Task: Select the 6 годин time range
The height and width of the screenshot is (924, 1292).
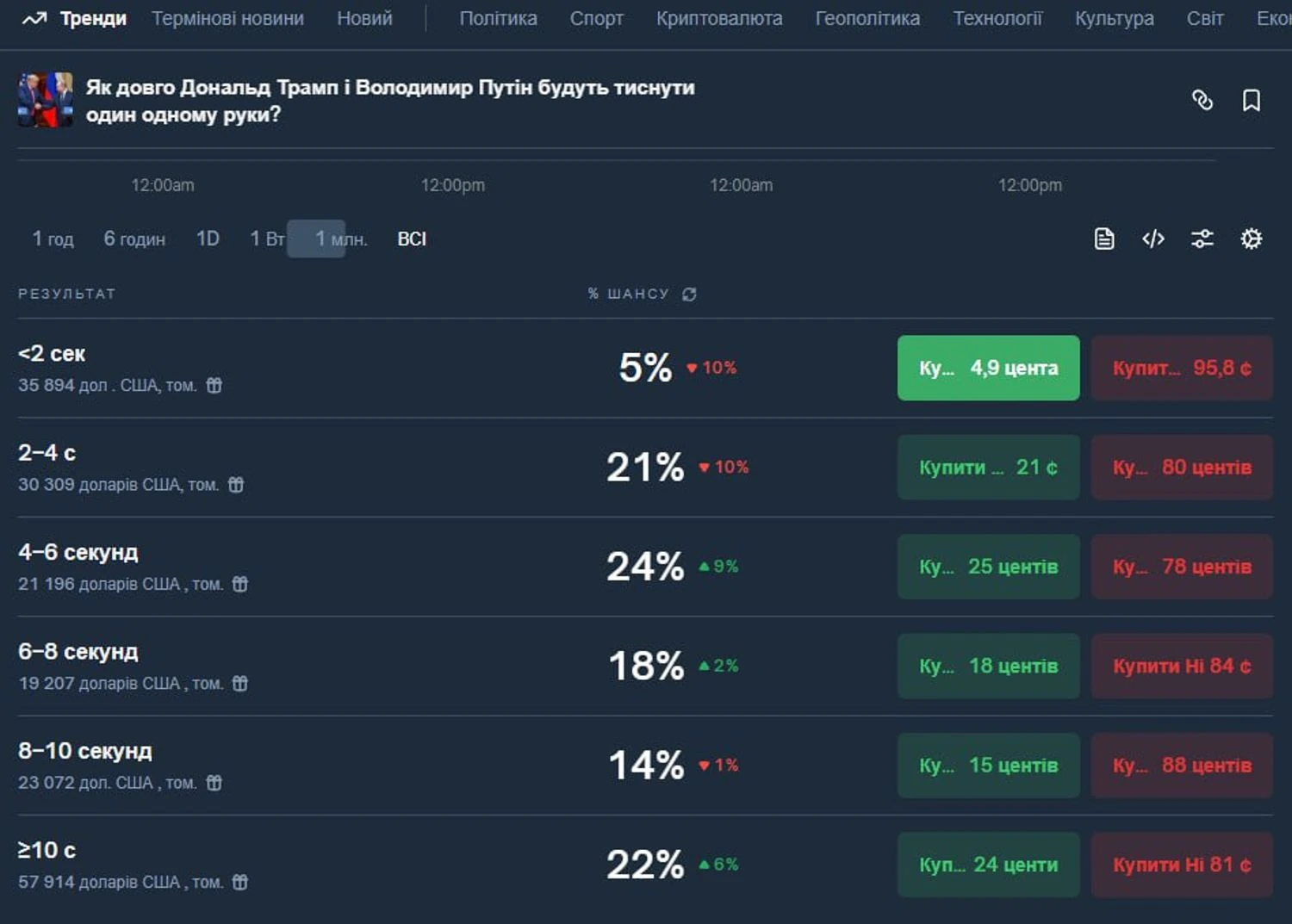Action: tap(134, 239)
